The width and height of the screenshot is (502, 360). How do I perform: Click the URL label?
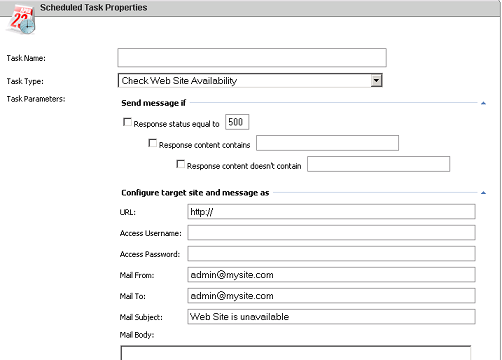coord(128,212)
